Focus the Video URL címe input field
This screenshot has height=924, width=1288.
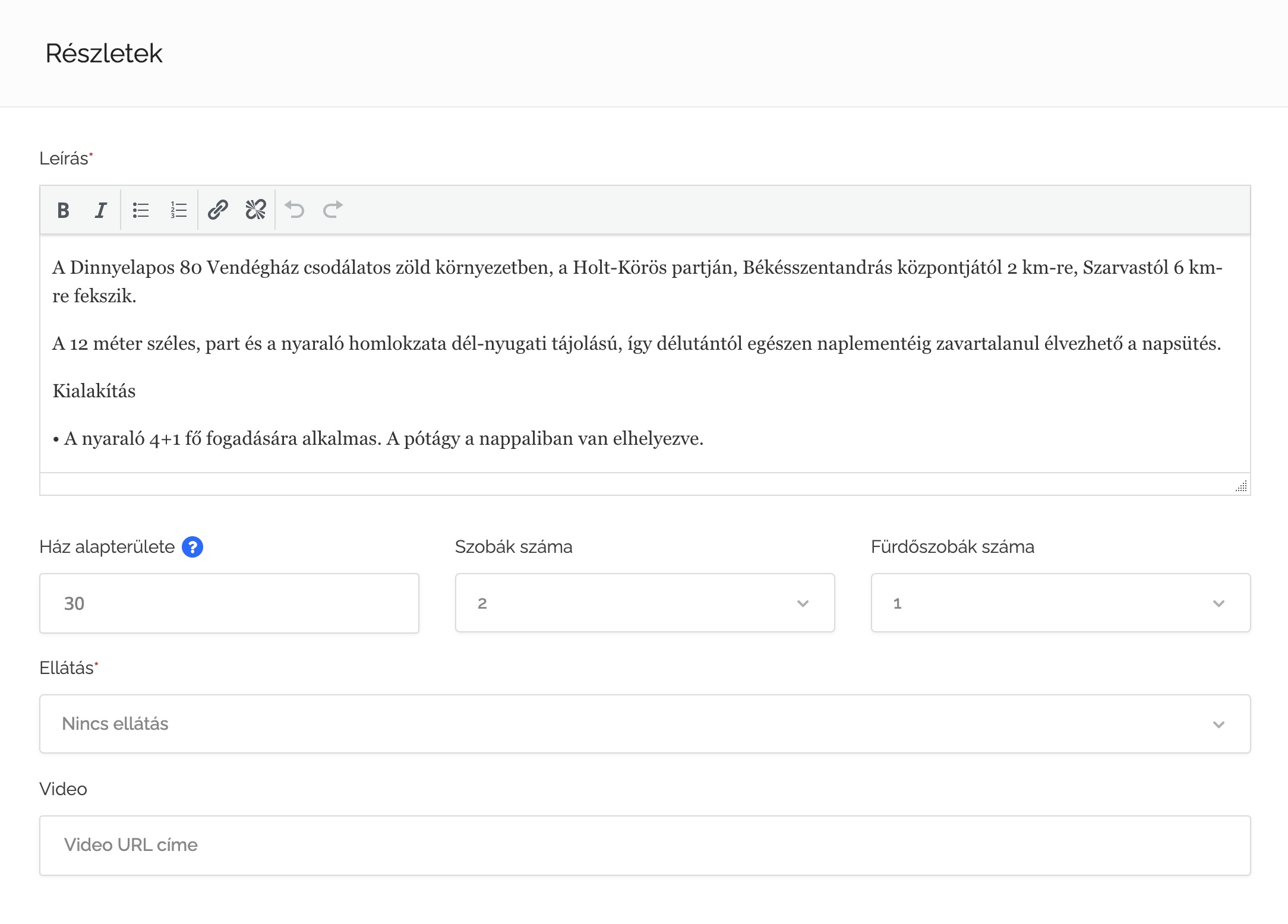[645, 846]
